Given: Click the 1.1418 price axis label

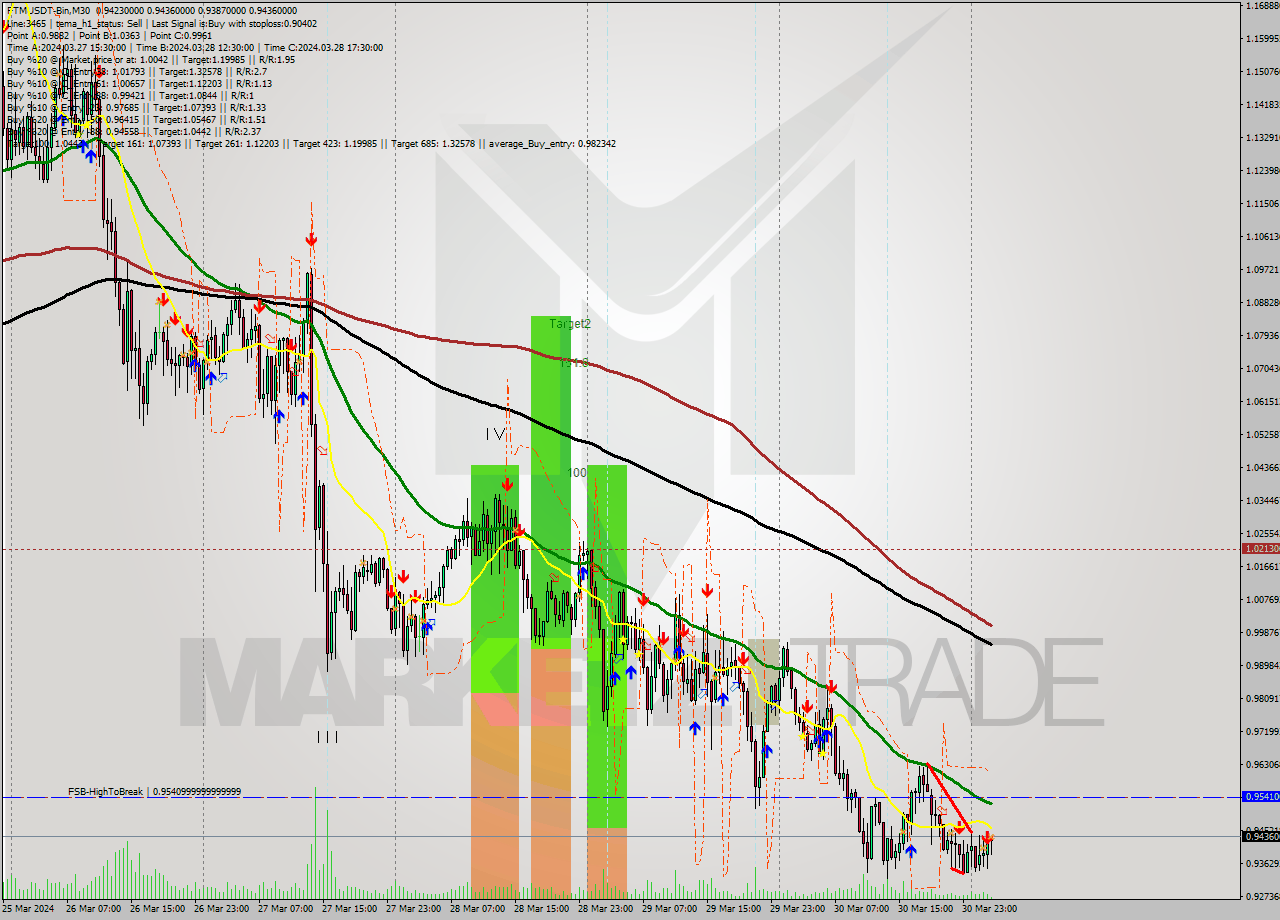Looking at the screenshot, I should point(1262,104).
